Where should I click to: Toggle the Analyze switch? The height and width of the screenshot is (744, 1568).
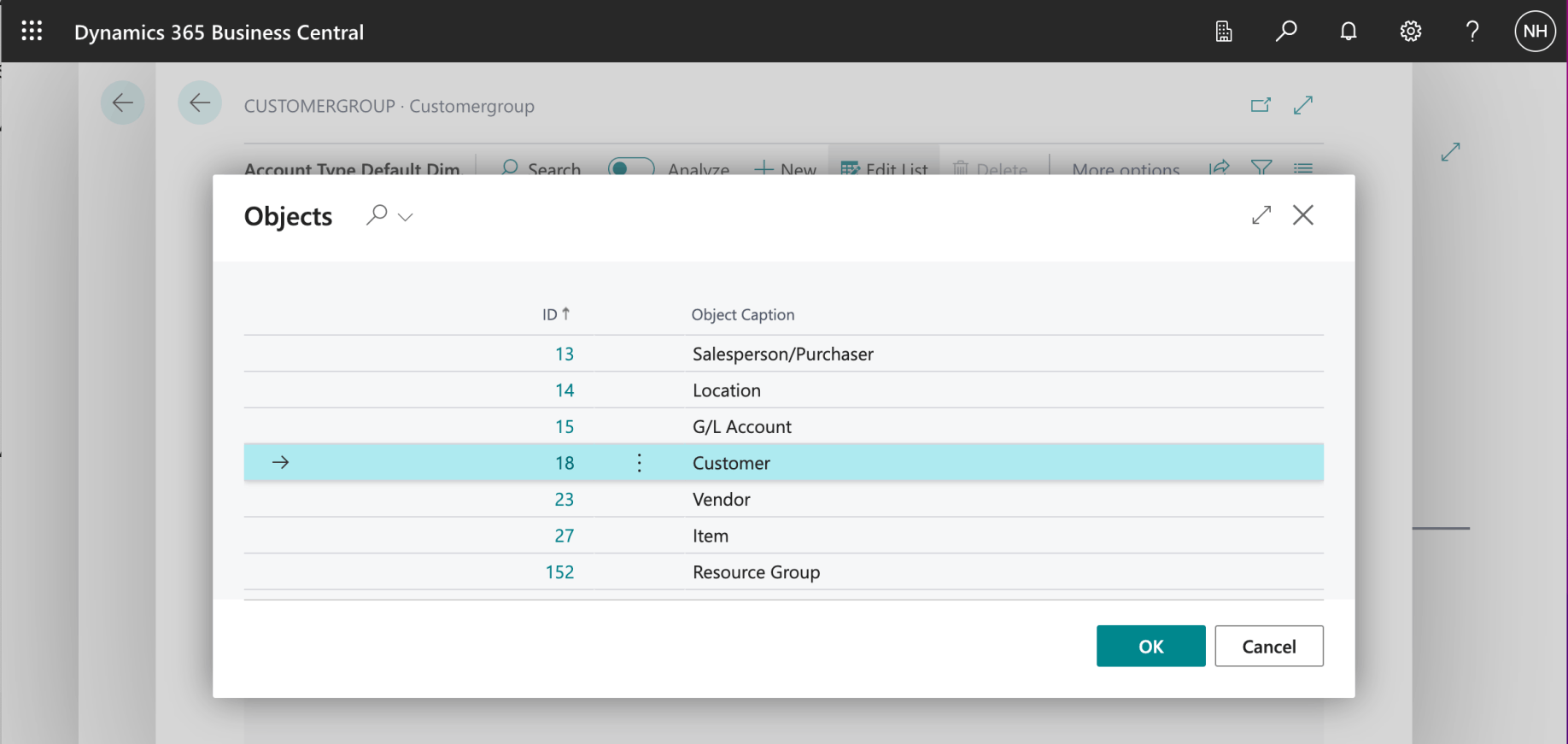(x=631, y=168)
